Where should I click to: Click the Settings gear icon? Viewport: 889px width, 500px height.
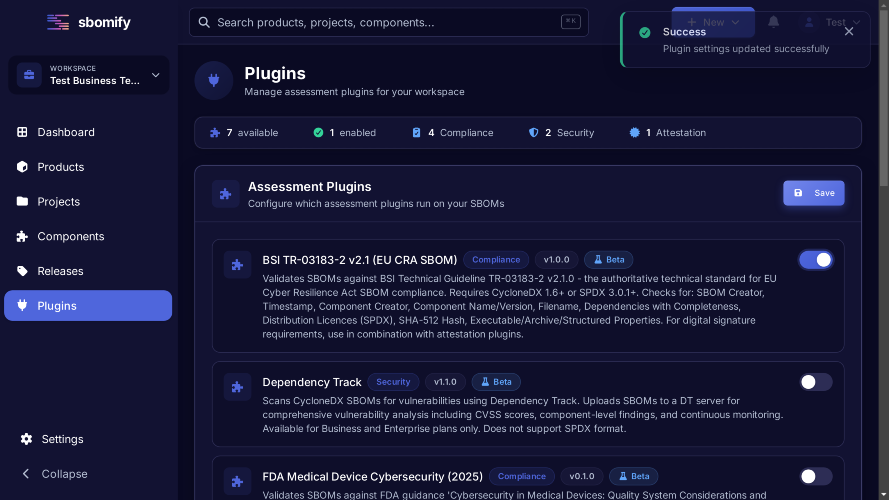(x=26, y=439)
